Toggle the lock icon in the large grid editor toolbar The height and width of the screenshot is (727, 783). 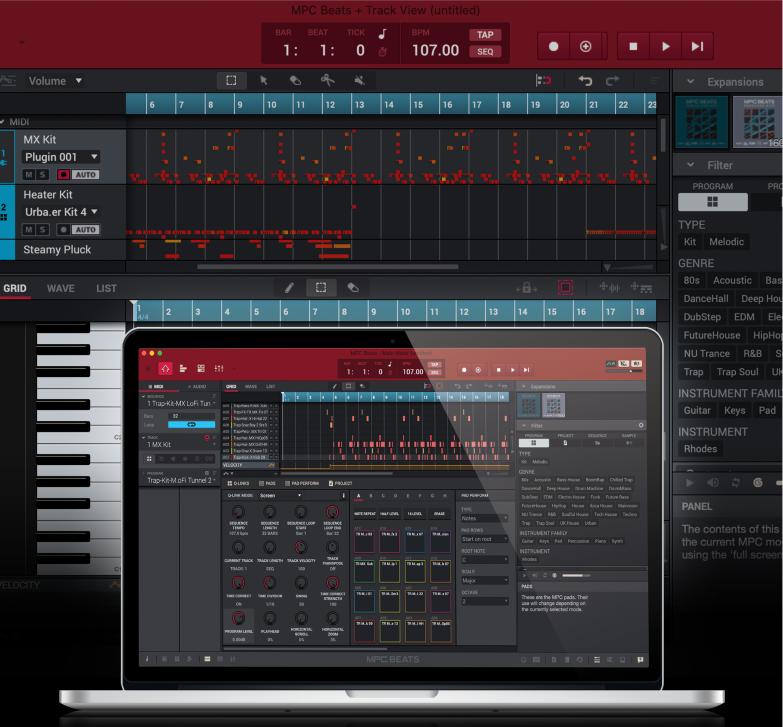pyautogui.click(x=526, y=288)
